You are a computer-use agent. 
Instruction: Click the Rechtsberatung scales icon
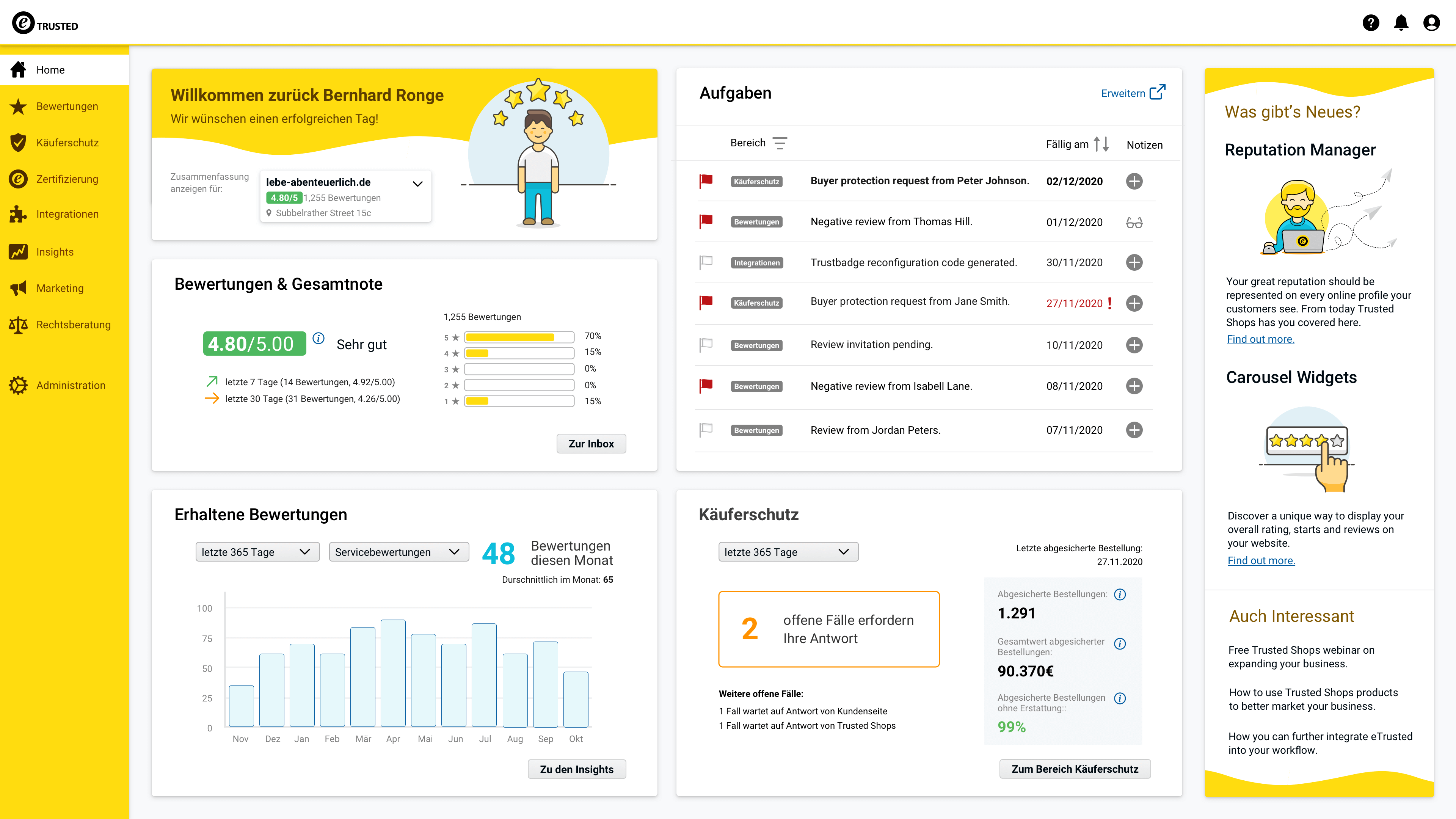[18, 325]
